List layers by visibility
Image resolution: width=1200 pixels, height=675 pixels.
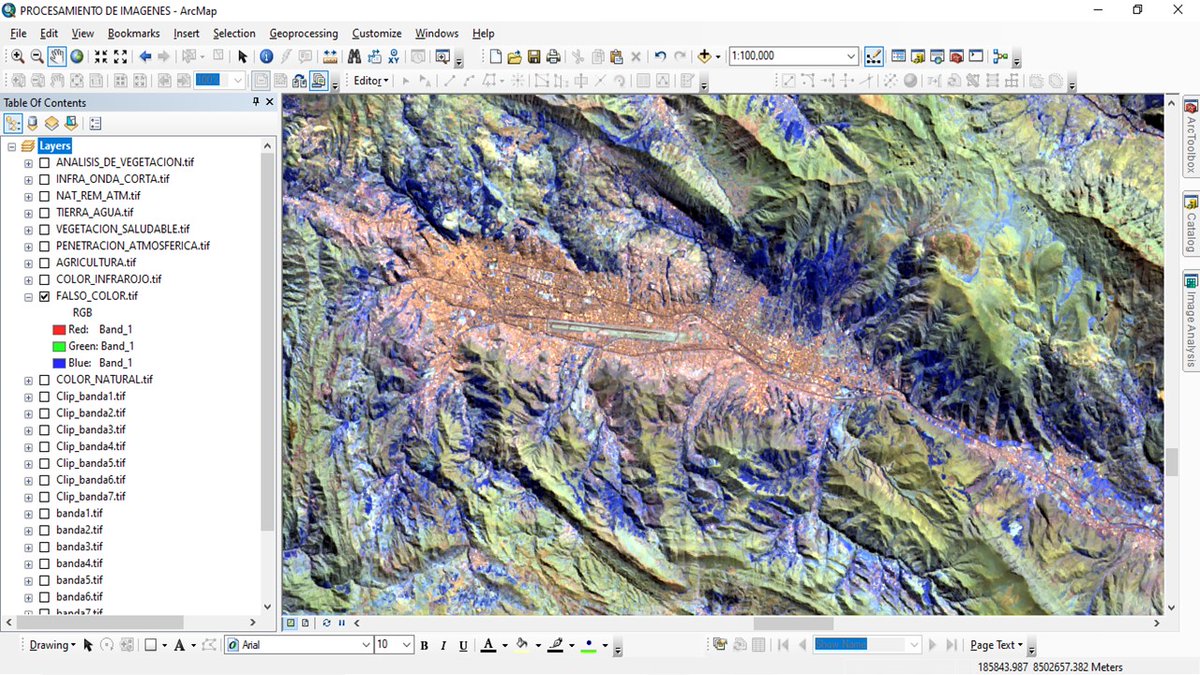click(x=52, y=124)
